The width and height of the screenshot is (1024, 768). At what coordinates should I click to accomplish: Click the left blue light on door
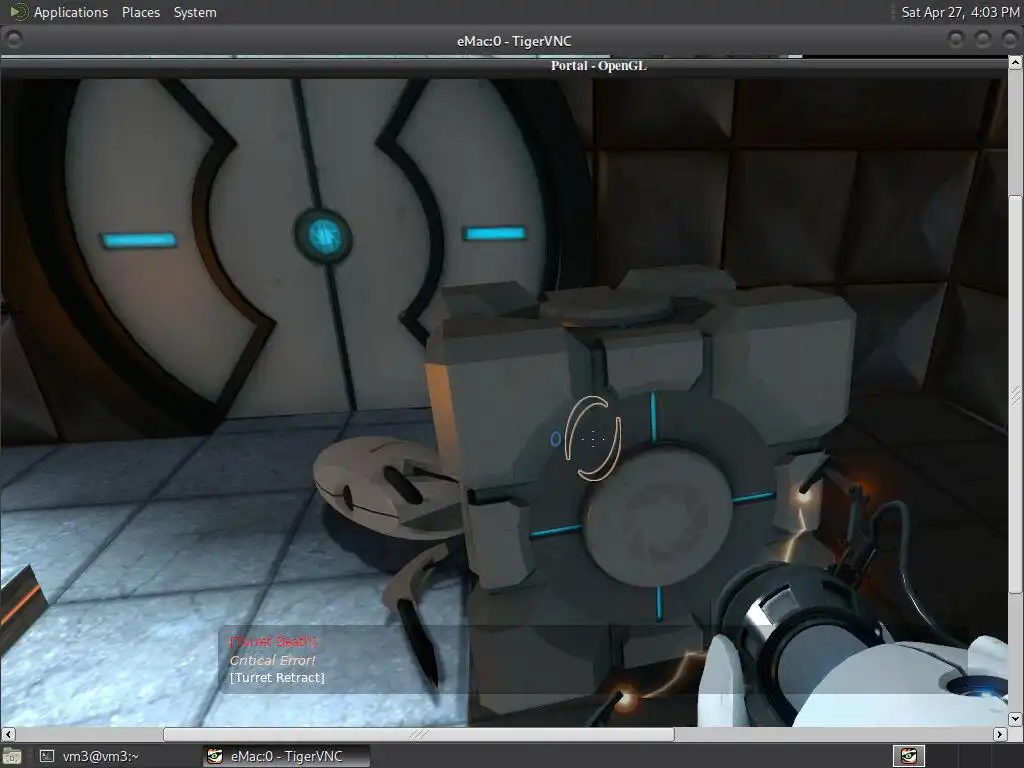[139, 240]
